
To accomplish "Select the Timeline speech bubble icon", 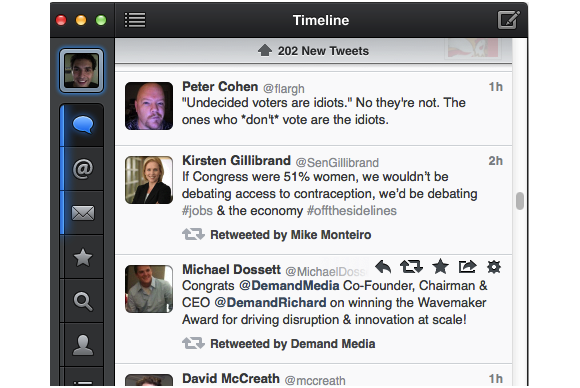I will pos(83,125).
